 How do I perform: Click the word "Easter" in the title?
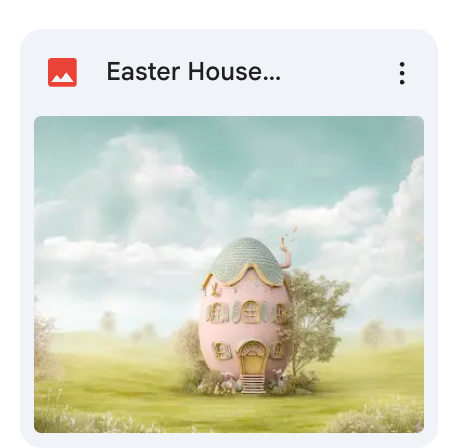[143, 72]
